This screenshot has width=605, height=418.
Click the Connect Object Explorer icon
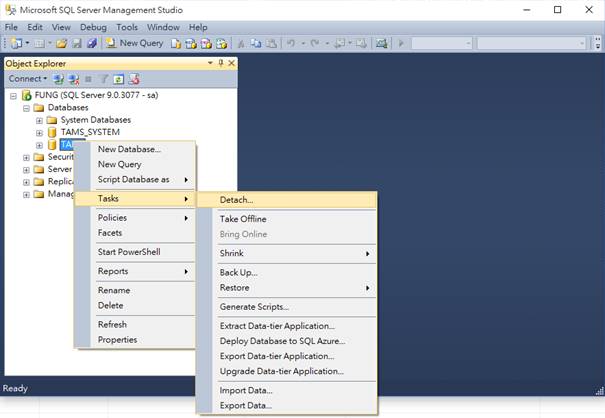click(x=59, y=79)
